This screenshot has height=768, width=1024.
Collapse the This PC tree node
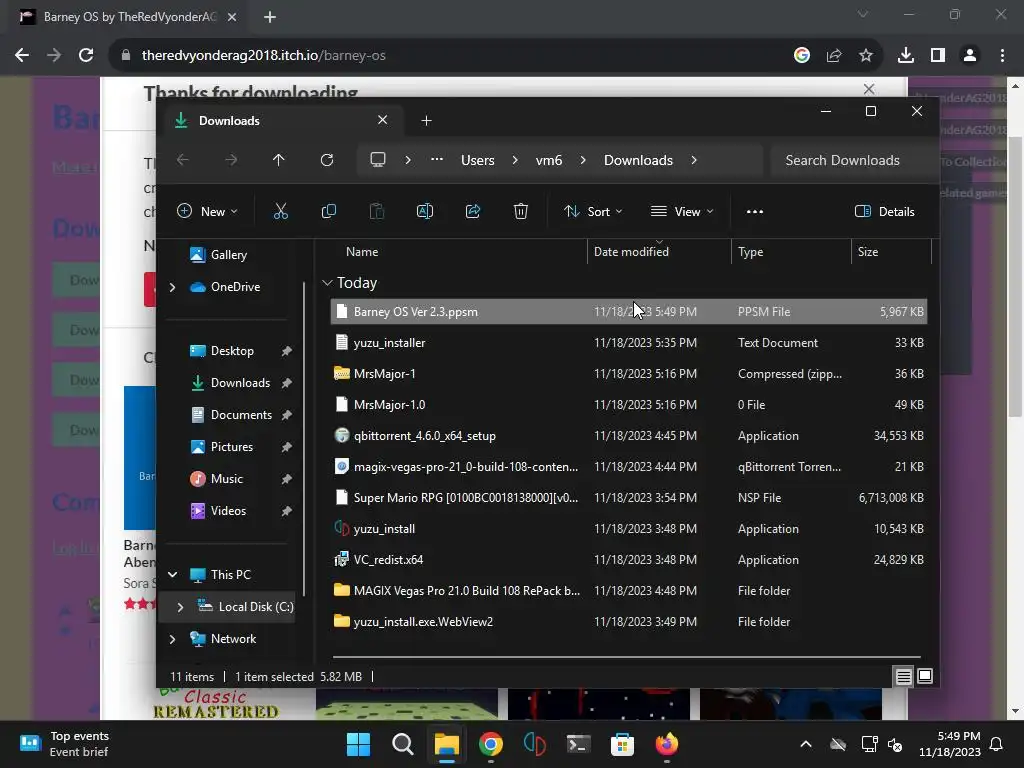pos(172,575)
